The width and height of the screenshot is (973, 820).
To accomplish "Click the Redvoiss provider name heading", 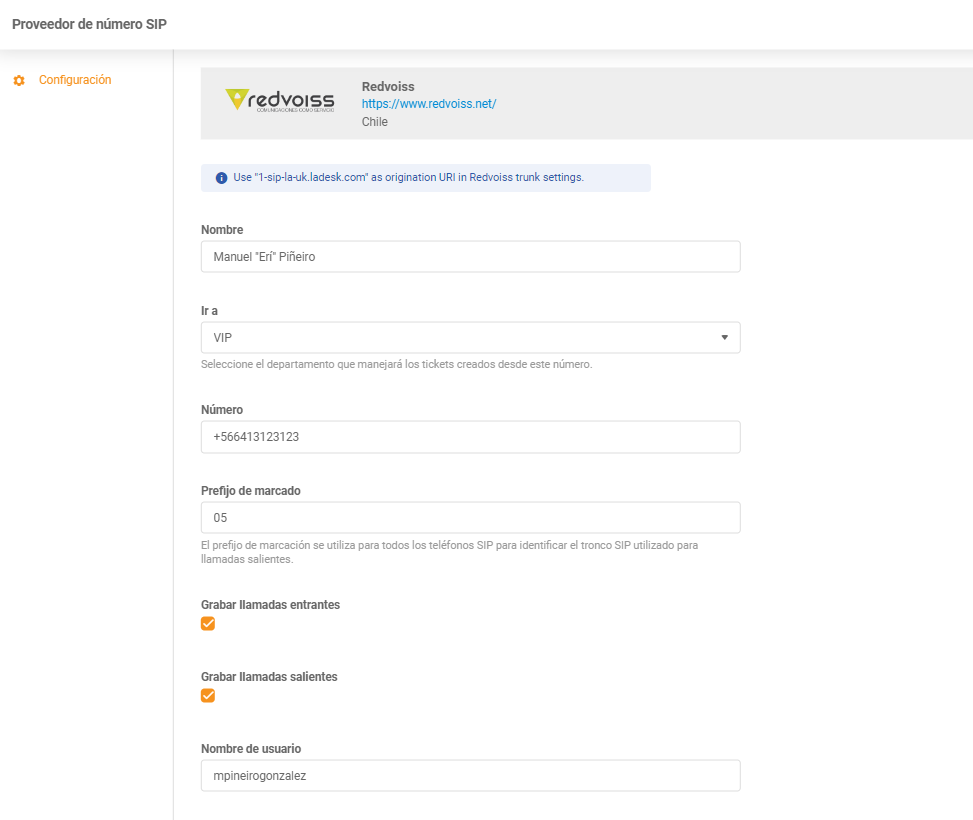I will point(388,87).
